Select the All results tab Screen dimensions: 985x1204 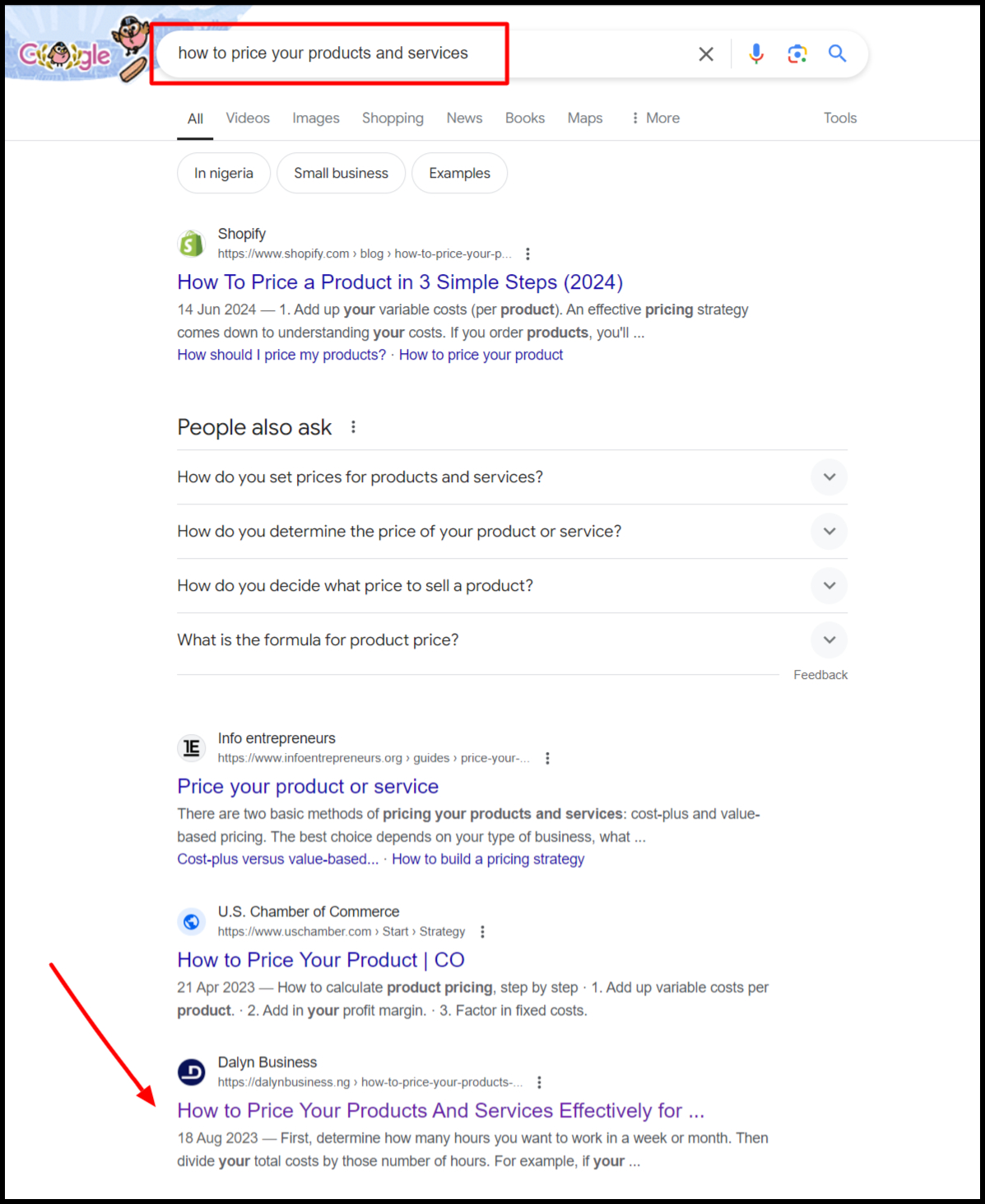click(195, 119)
